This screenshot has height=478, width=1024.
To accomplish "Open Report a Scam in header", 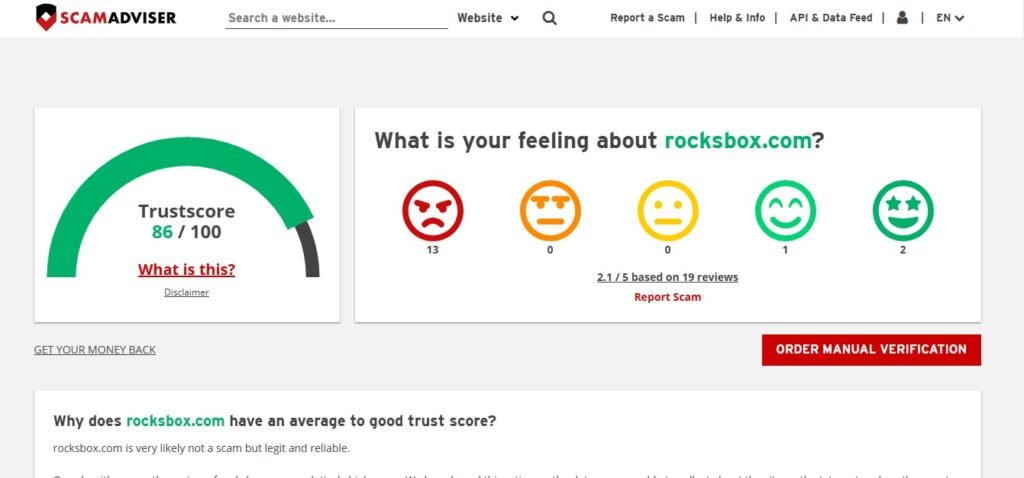I will click(x=647, y=18).
